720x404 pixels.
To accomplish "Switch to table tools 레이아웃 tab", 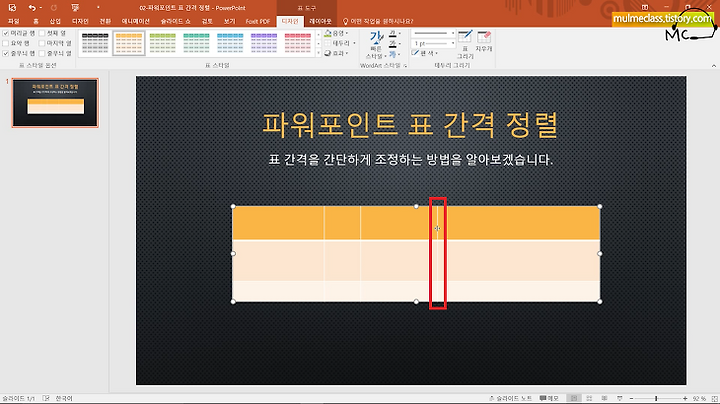I will (x=320, y=21).
